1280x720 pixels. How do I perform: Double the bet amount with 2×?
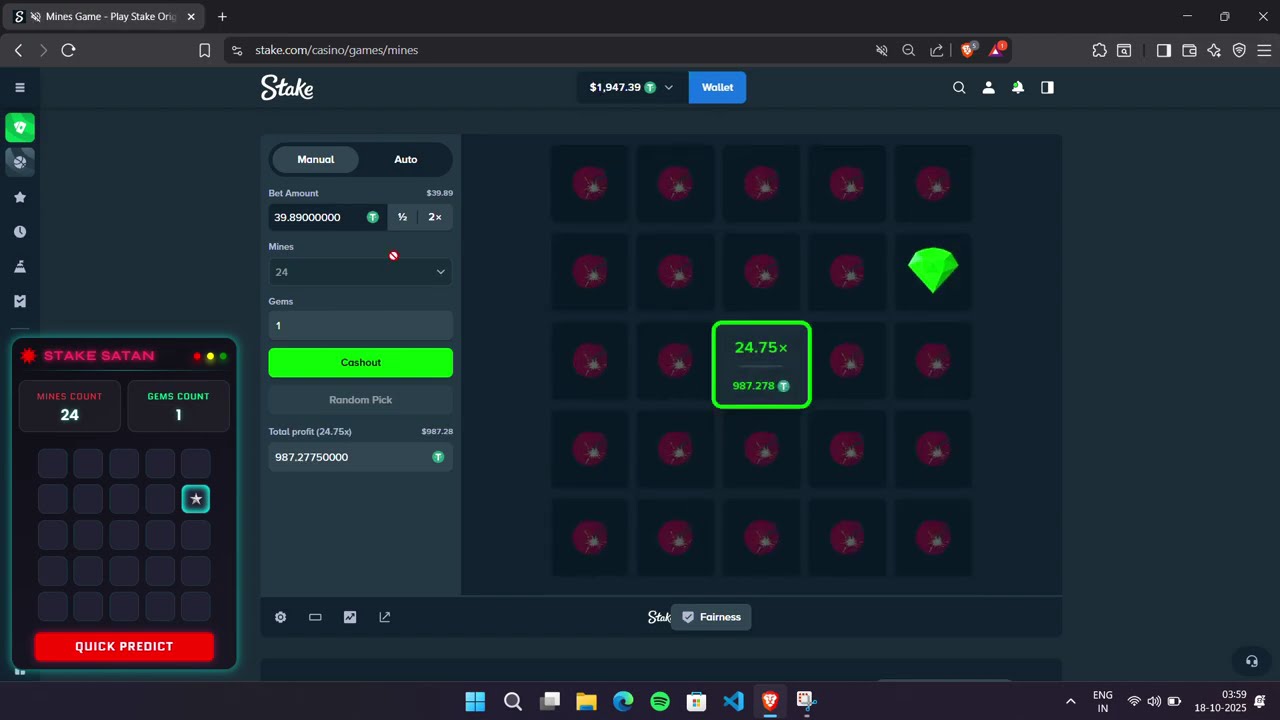tap(435, 217)
